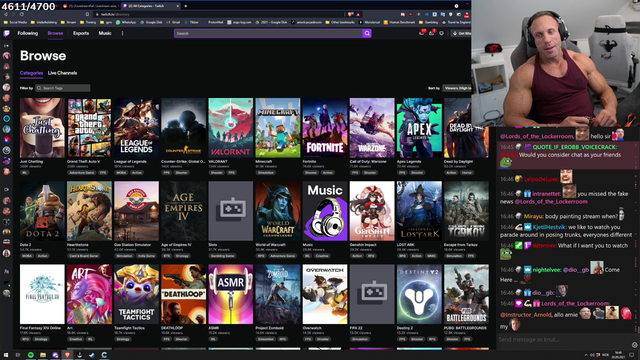Open the Apex Legends category cover
The image size is (640, 360).
[x=419, y=128]
